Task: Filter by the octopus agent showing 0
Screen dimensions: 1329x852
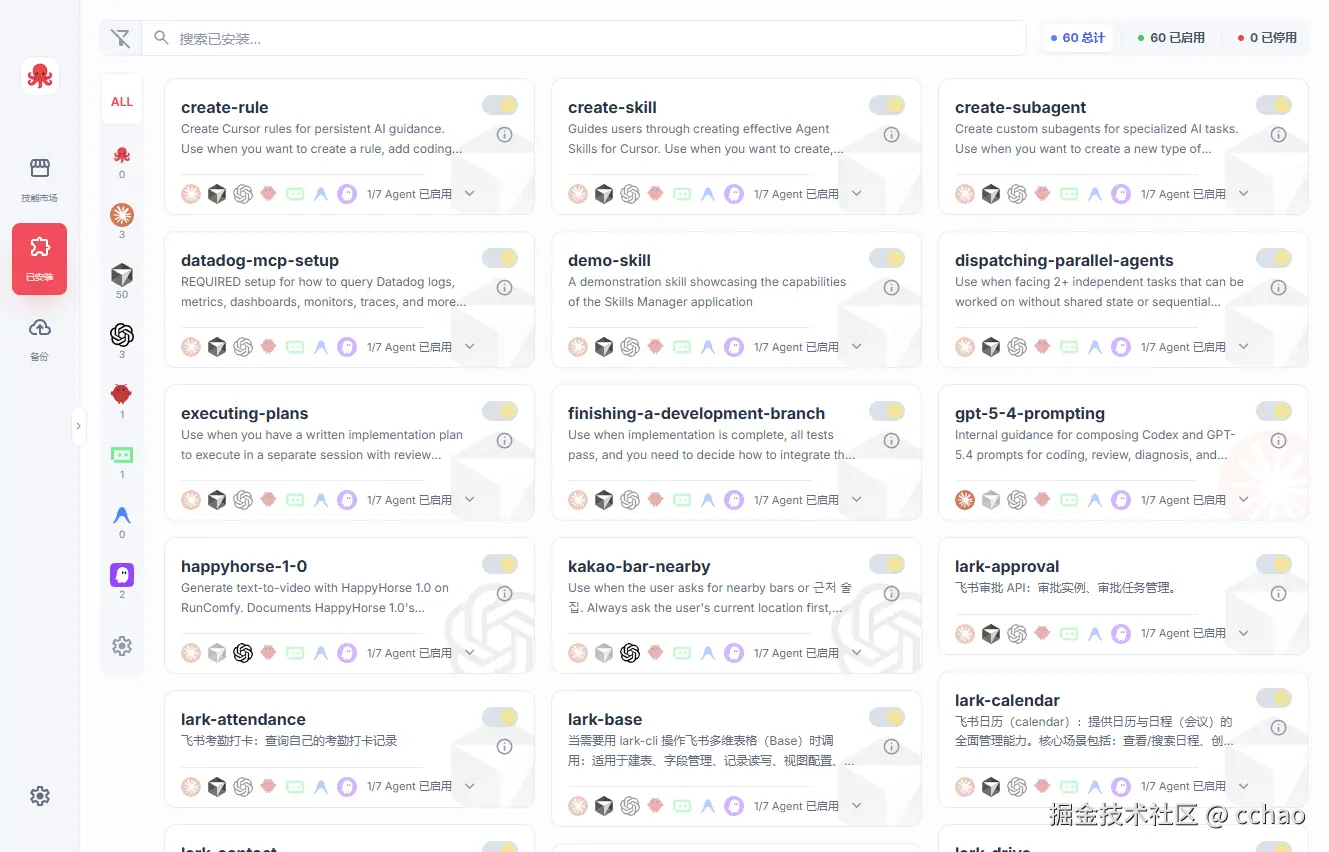Action: (122, 161)
